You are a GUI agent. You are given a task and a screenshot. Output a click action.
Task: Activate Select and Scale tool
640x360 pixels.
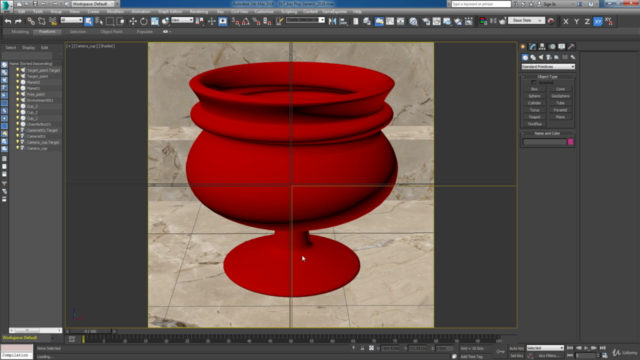tap(155, 21)
